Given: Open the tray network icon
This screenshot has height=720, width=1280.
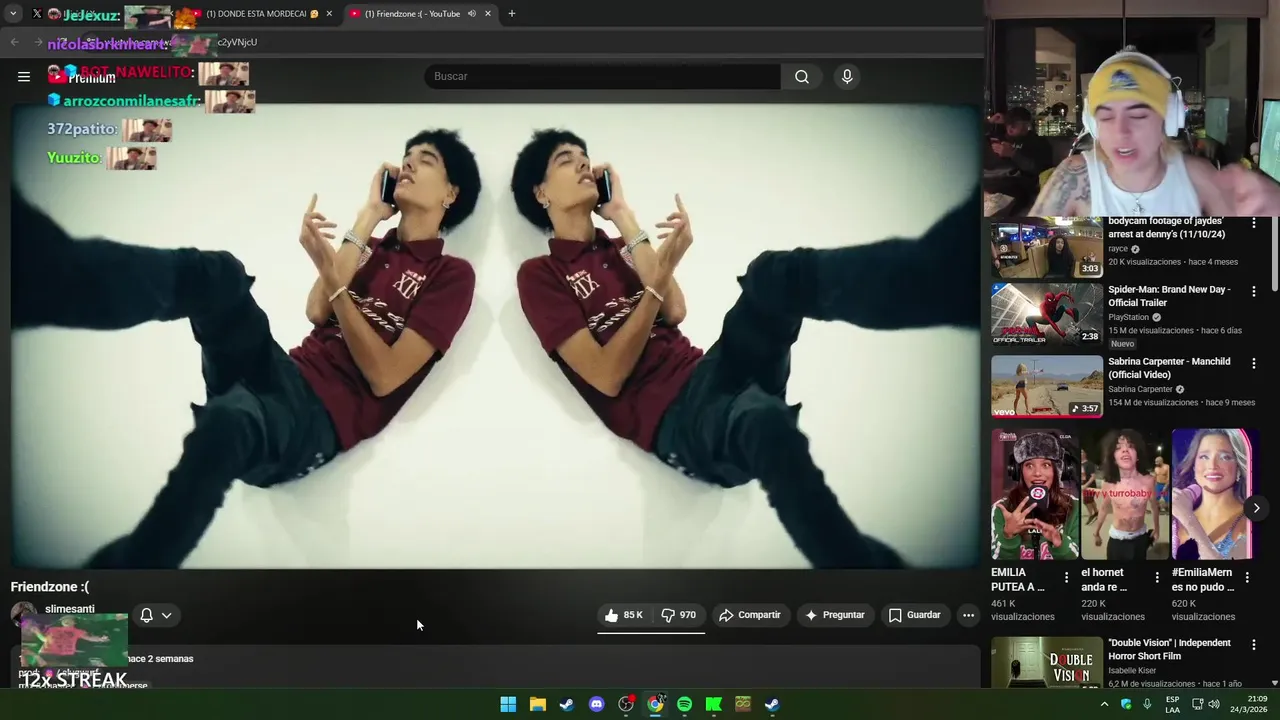Looking at the screenshot, I should 1197,704.
